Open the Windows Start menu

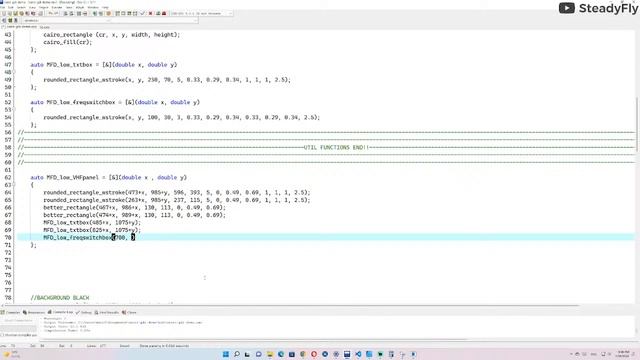click(x=226, y=354)
